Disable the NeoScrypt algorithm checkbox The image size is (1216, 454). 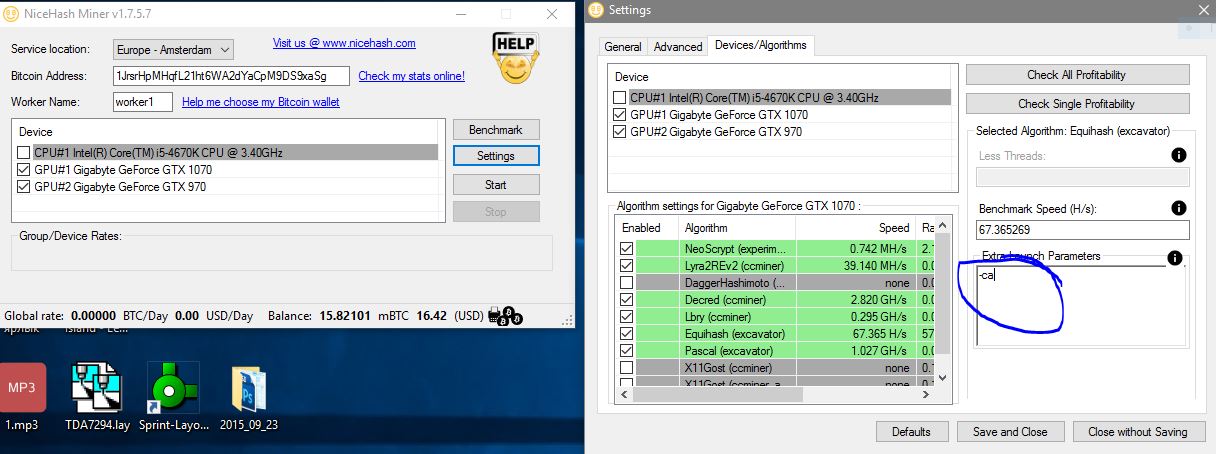pos(627,248)
